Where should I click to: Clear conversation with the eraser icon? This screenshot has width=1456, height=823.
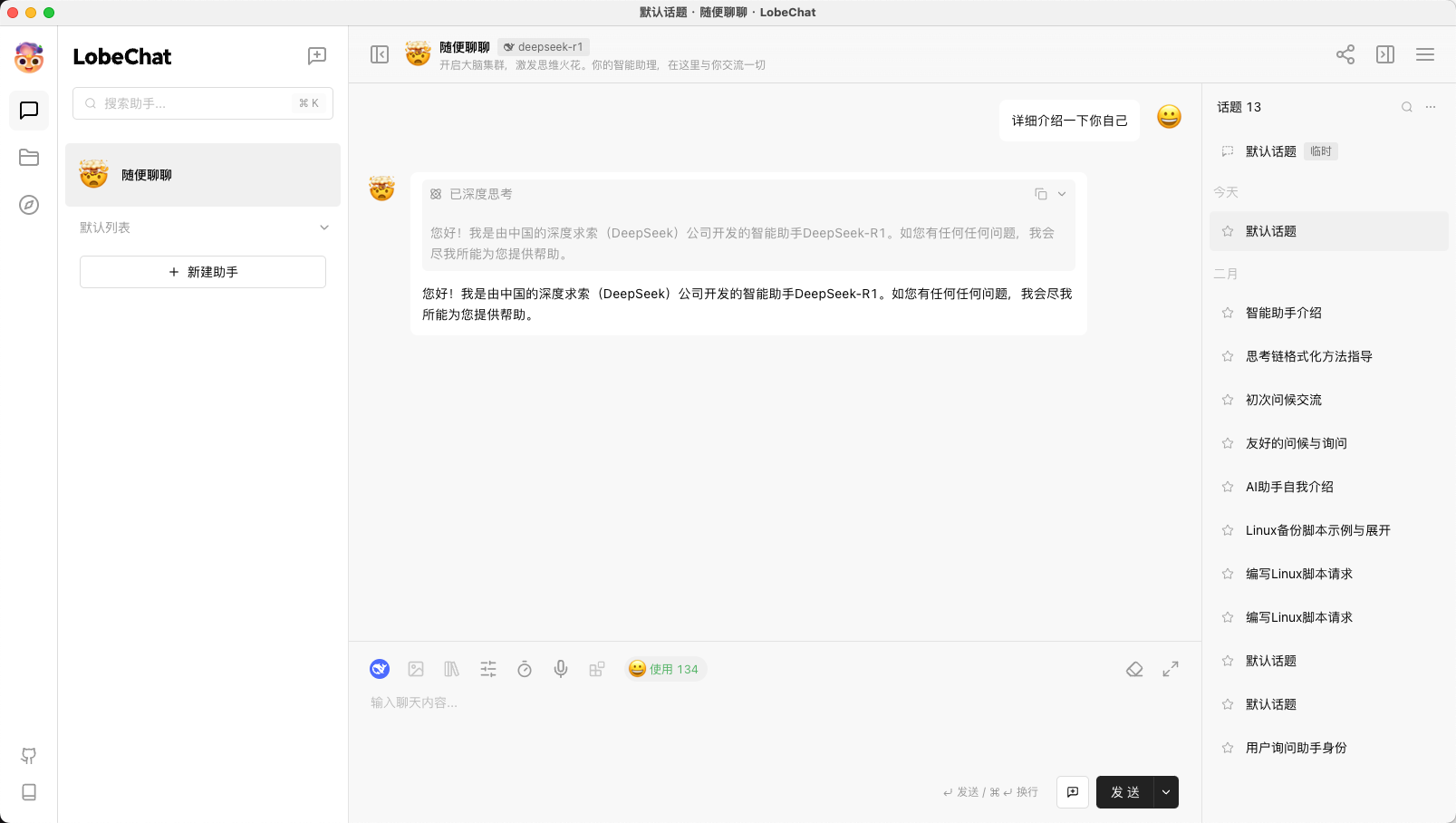coord(1134,669)
